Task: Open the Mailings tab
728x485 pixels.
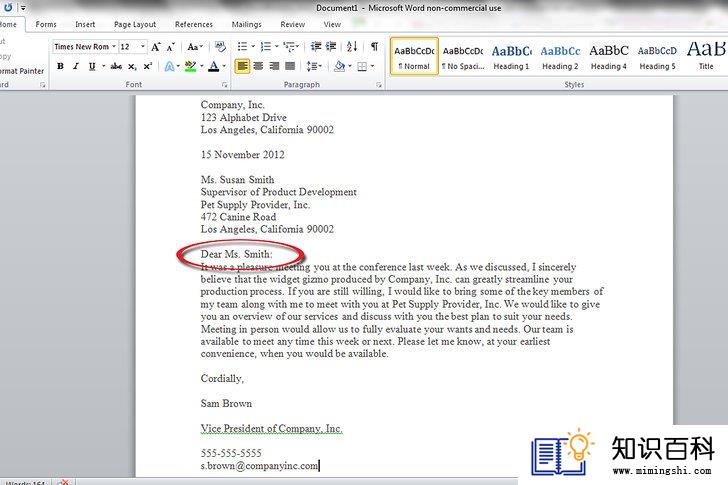Action: click(x=247, y=25)
